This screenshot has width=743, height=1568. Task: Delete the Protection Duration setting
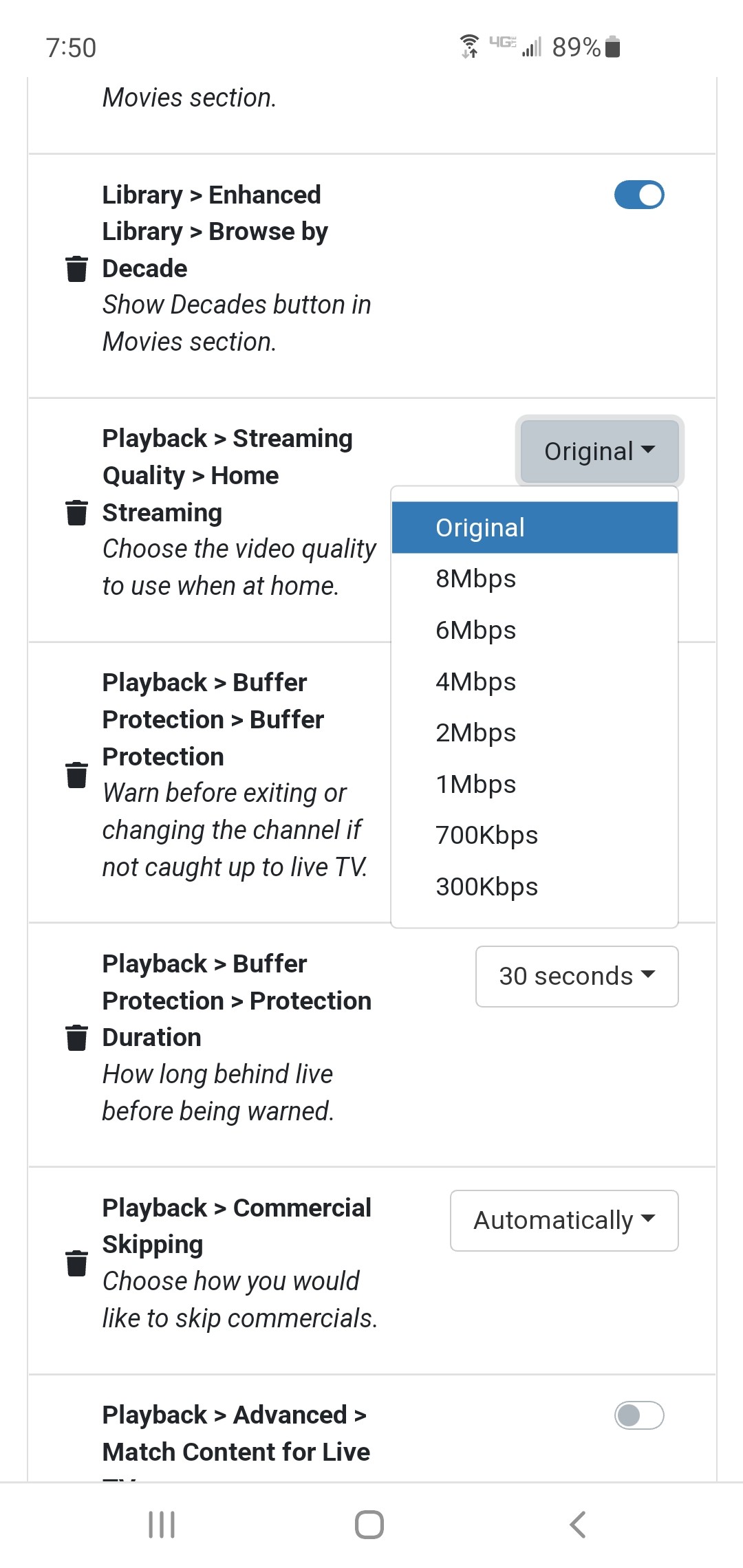[76, 1038]
